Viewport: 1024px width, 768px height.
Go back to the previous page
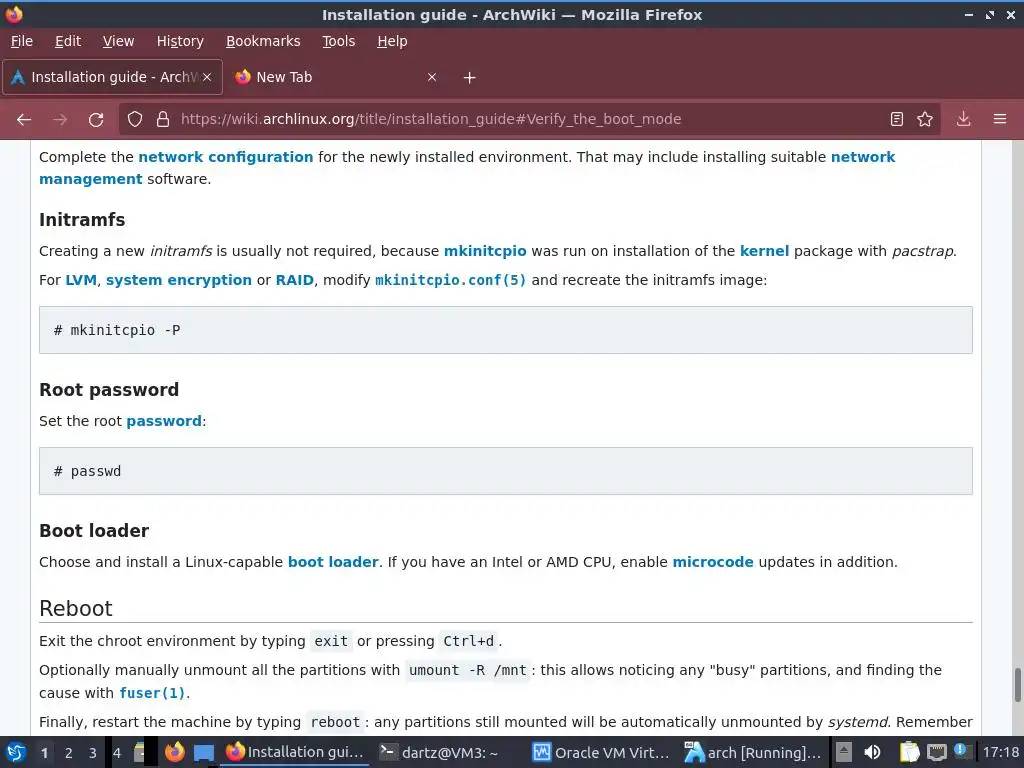(x=24, y=120)
